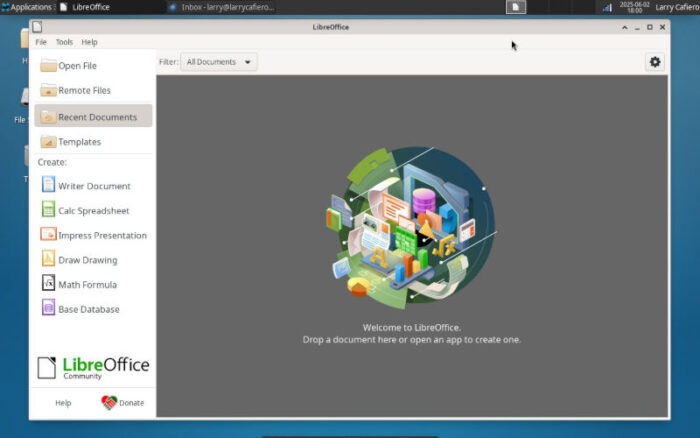Click the Help button at bottom
Viewport: 700px width, 438px height.
tap(63, 403)
